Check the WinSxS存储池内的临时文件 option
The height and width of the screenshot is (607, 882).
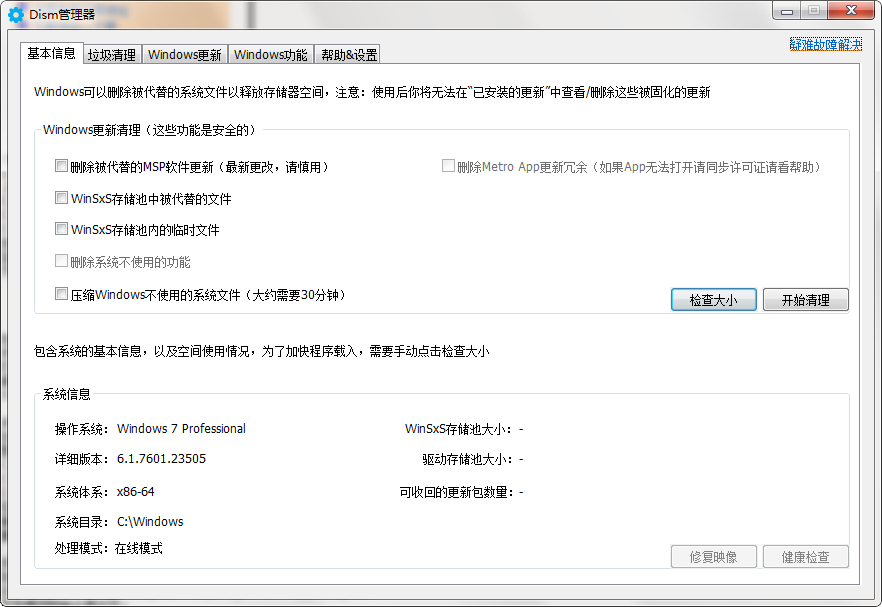[61, 229]
